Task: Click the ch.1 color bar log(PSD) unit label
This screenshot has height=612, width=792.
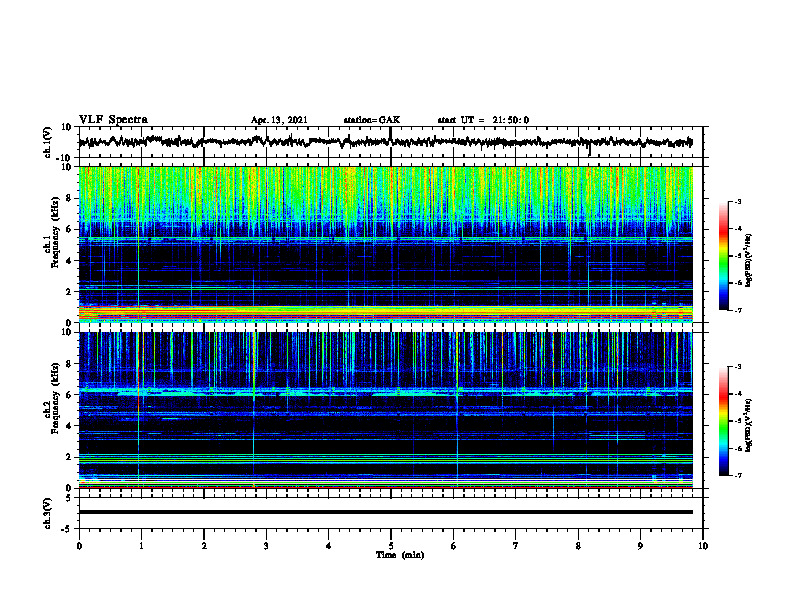Action: pyautogui.click(x=749, y=260)
